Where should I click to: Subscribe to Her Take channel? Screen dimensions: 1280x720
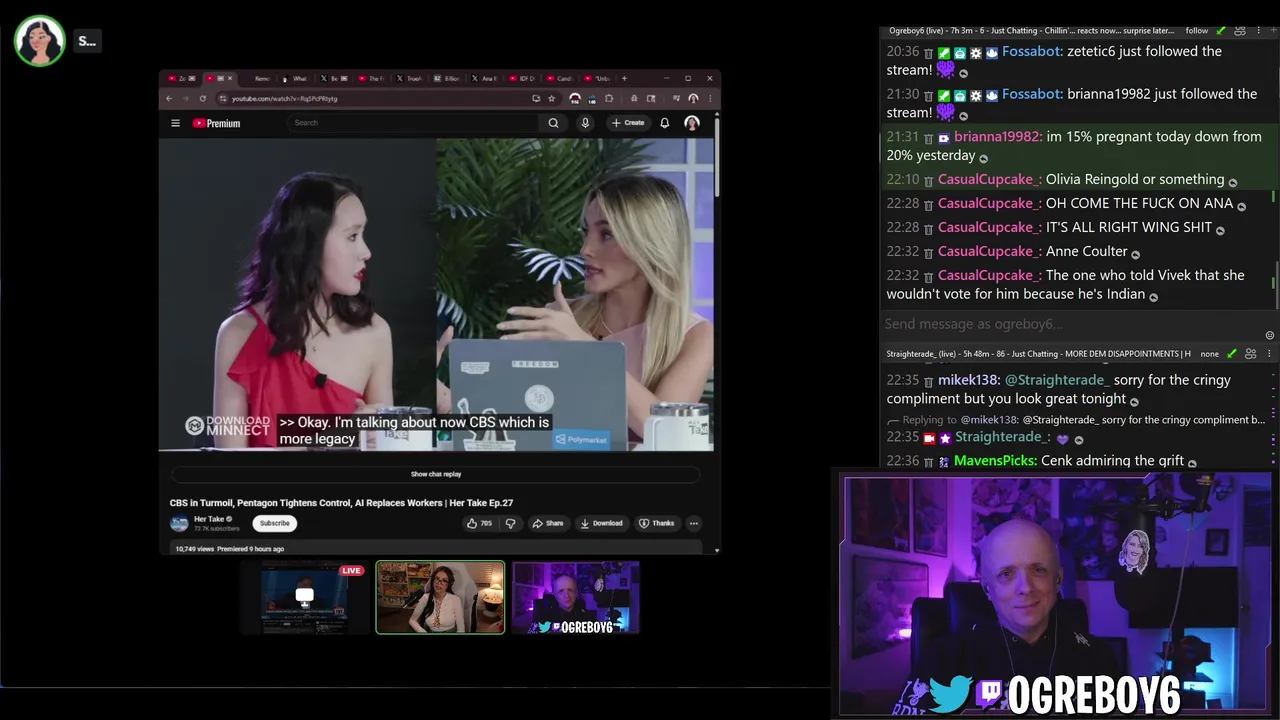pyautogui.click(x=274, y=523)
